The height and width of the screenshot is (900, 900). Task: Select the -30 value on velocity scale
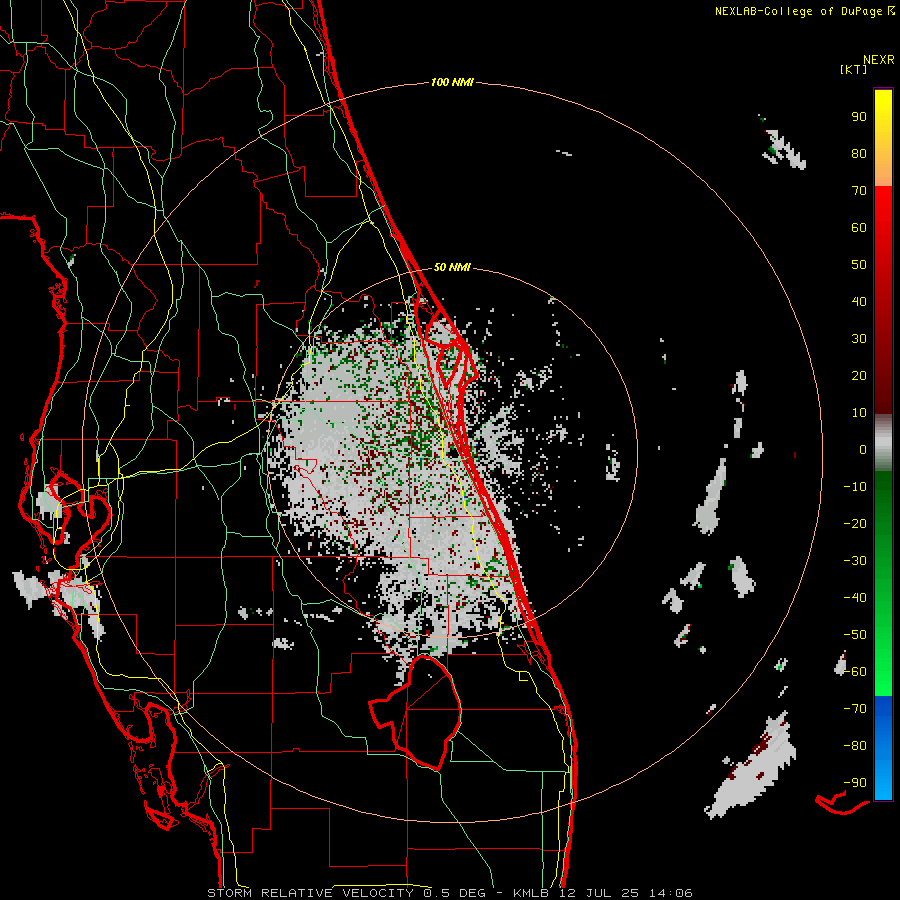[855, 561]
